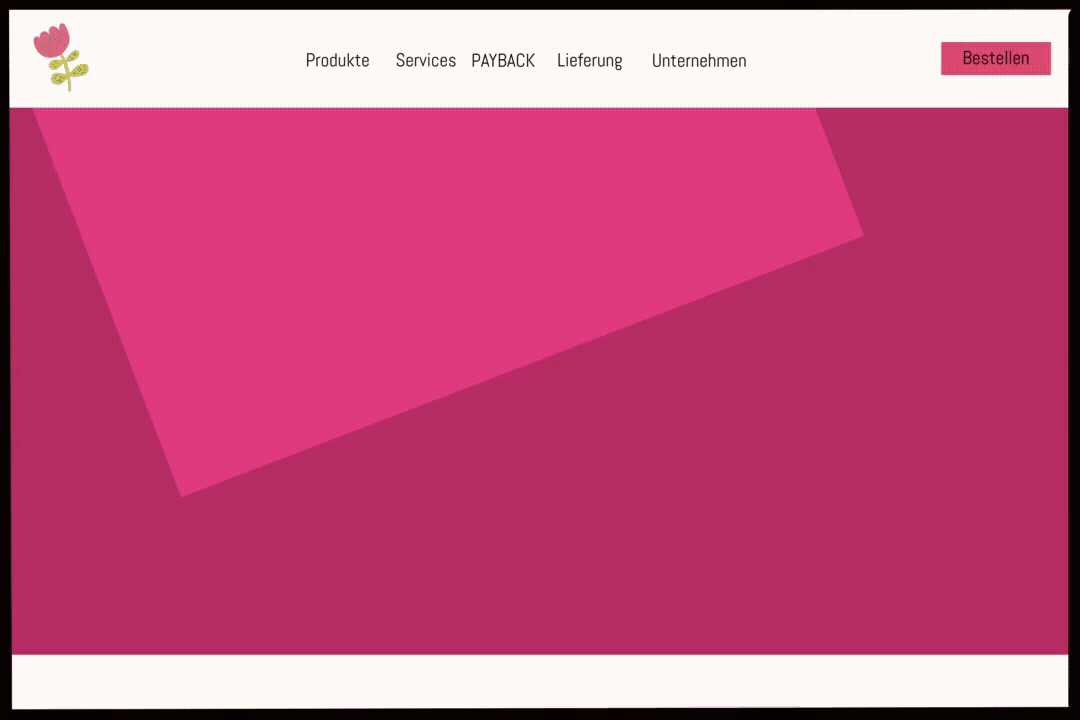
Task: Go to the Lieferung page
Action: pos(590,61)
